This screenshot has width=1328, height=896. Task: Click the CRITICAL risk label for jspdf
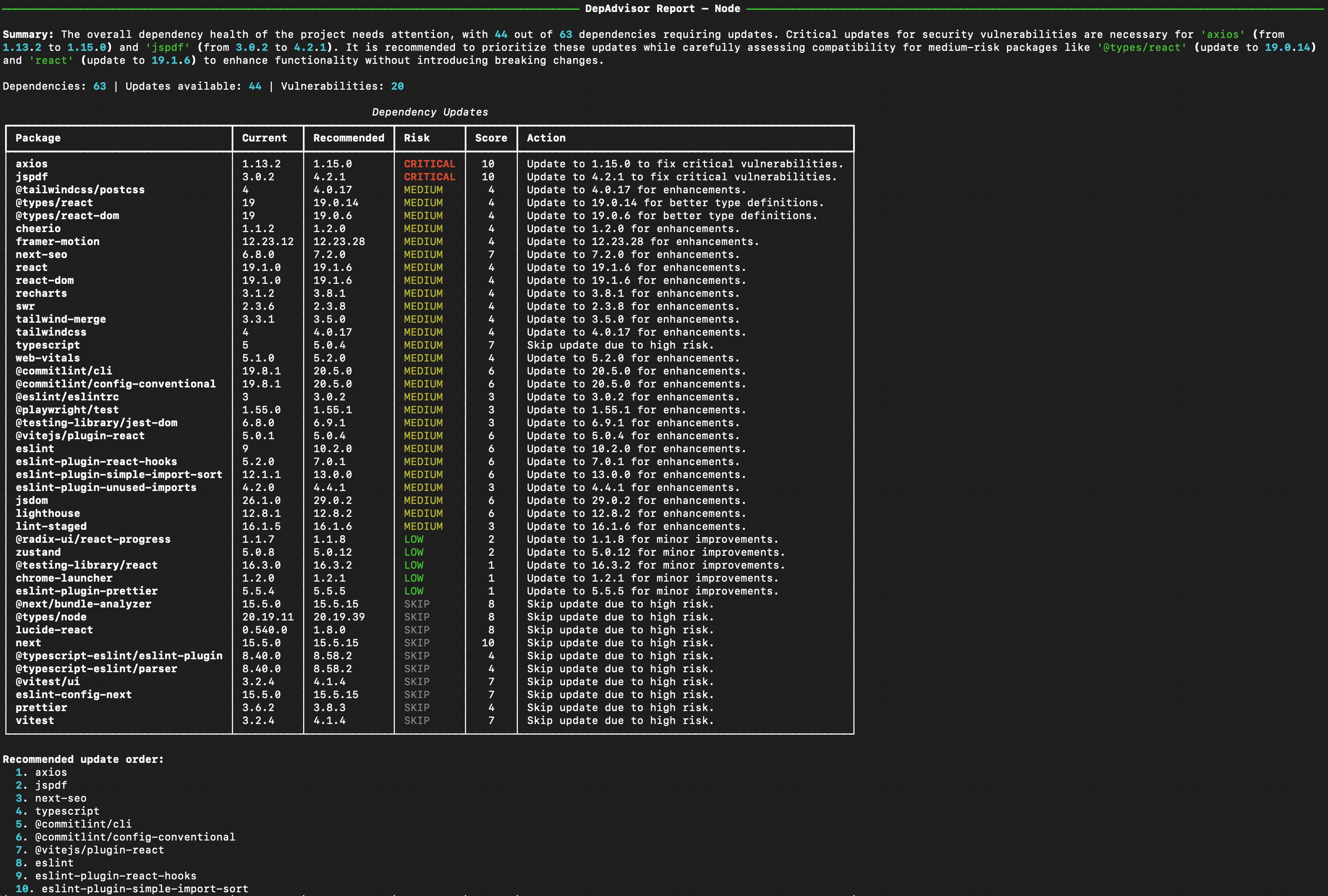[429, 177]
